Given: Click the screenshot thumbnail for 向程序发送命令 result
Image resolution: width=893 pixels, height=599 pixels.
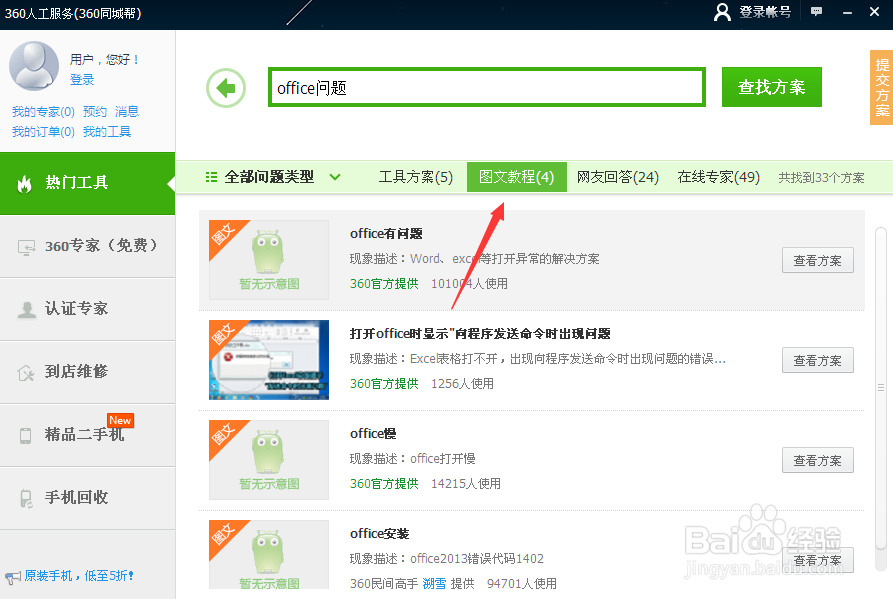Looking at the screenshot, I should pos(269,360).
